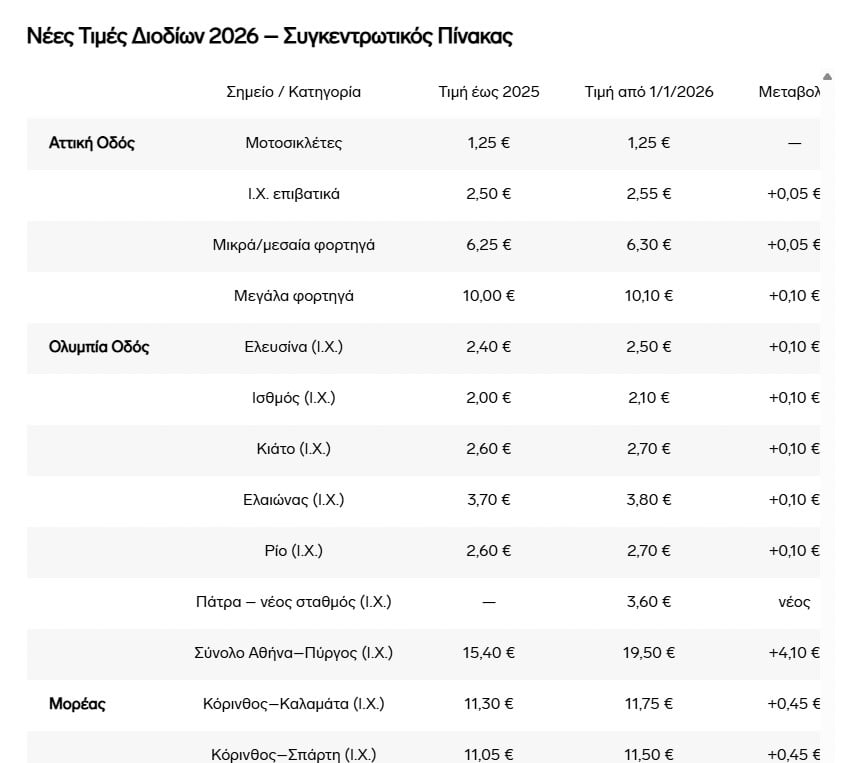Click the νέος change value cell
This screenshot has width=850, height=763.
(x=793, y=602)
